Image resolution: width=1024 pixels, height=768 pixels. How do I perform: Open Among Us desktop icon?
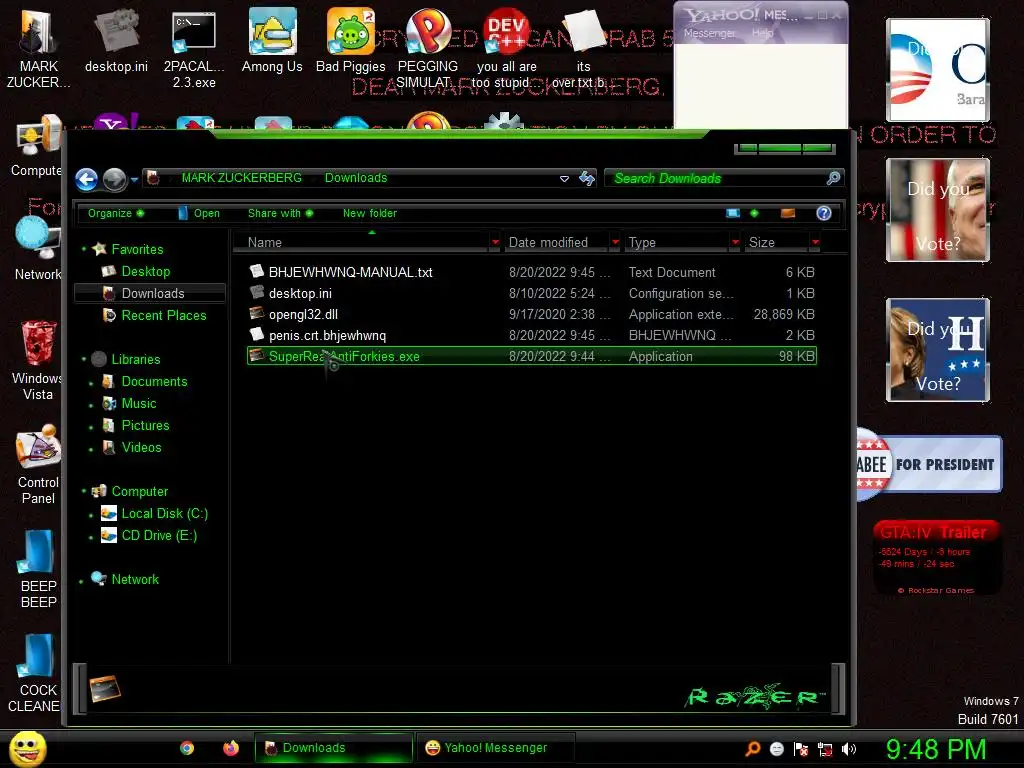click(x=272, y=40)
